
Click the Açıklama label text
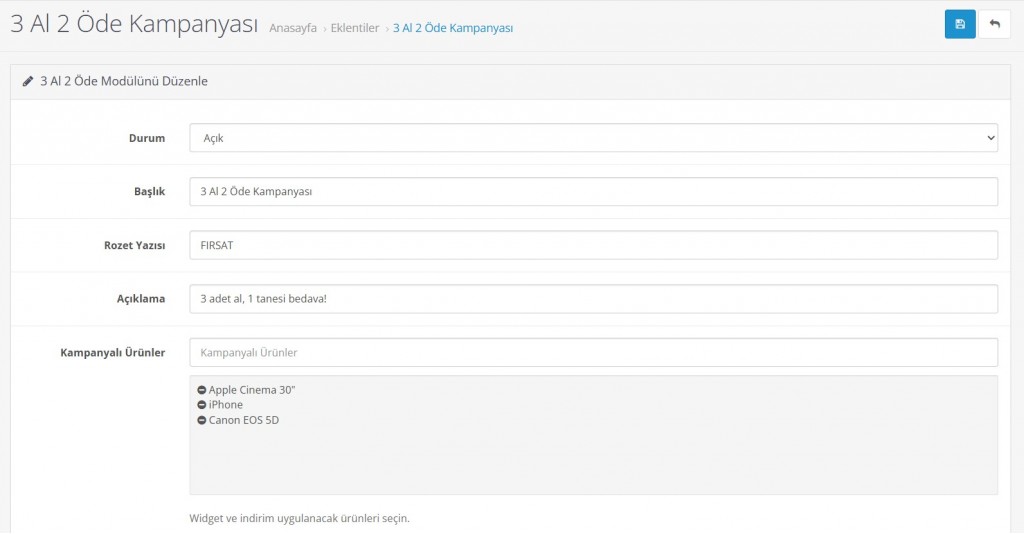140,299
